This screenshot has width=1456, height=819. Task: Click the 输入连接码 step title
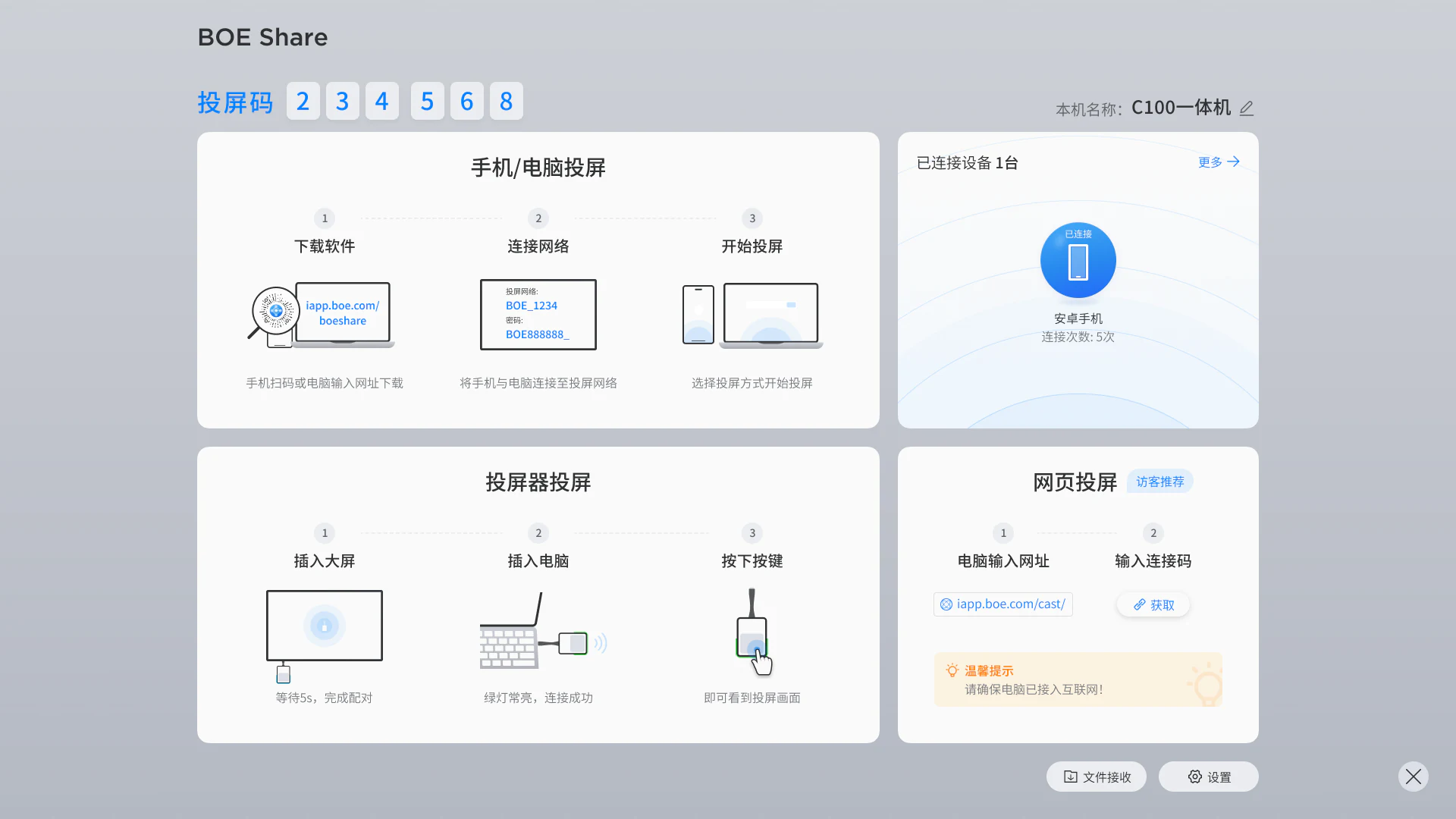1153,561
